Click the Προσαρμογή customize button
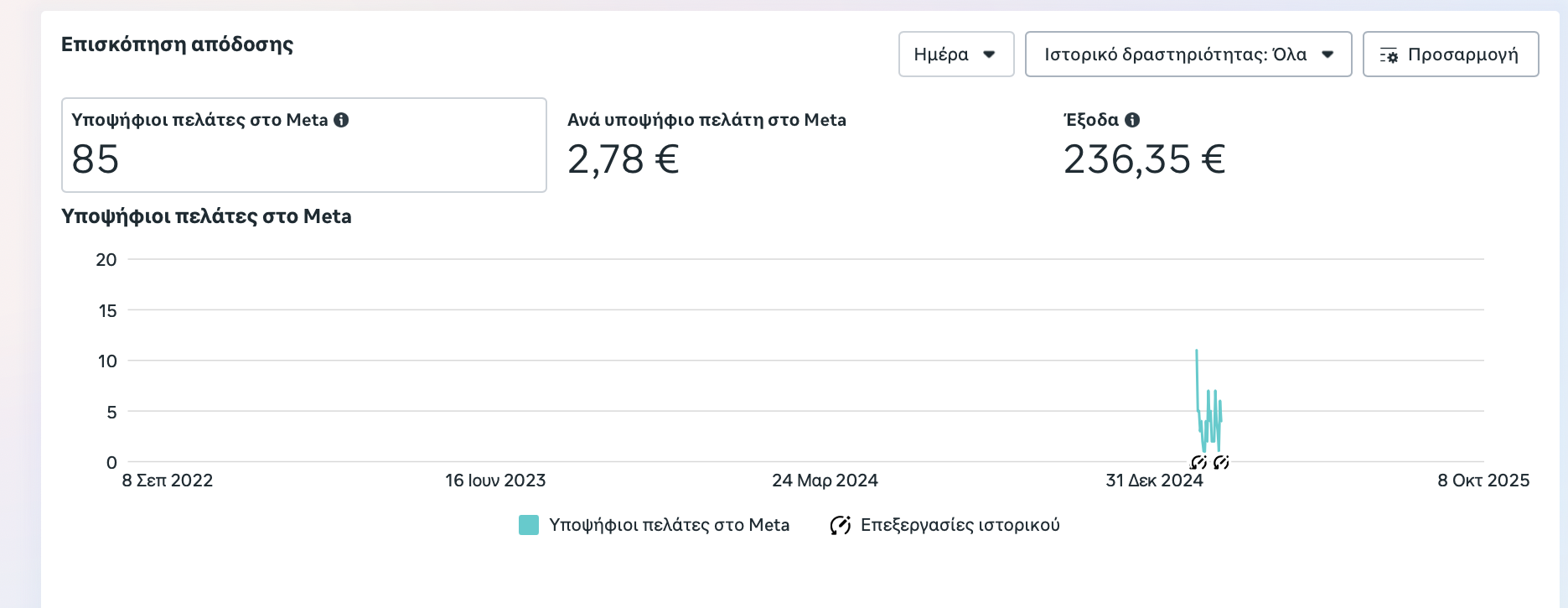Viewport: 1568px width, 608px height. pos(1451,55)
